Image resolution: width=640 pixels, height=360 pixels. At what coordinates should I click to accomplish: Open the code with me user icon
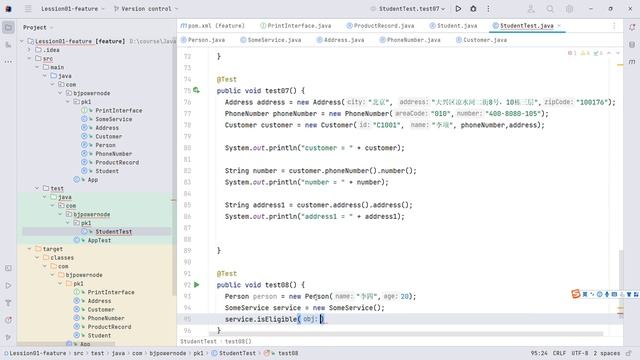tap(531, 9)
